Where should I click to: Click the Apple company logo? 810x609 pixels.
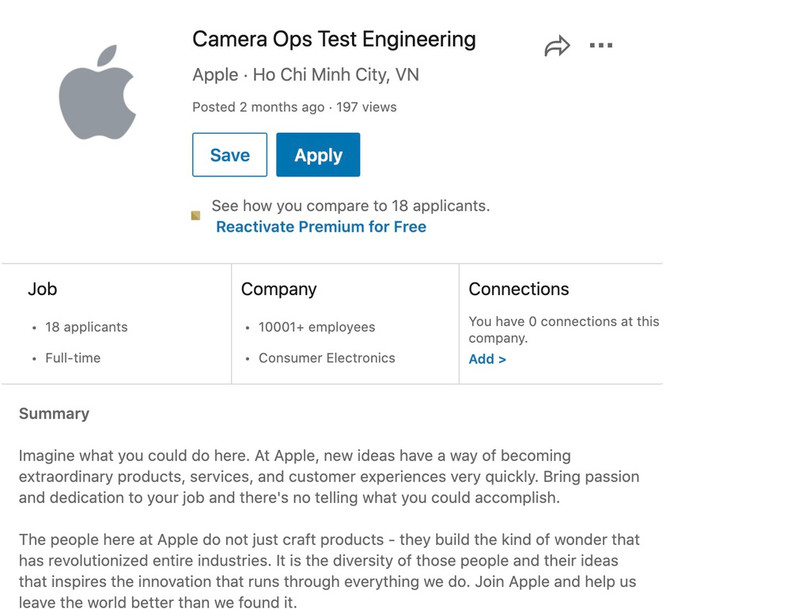tap(97, 92)
